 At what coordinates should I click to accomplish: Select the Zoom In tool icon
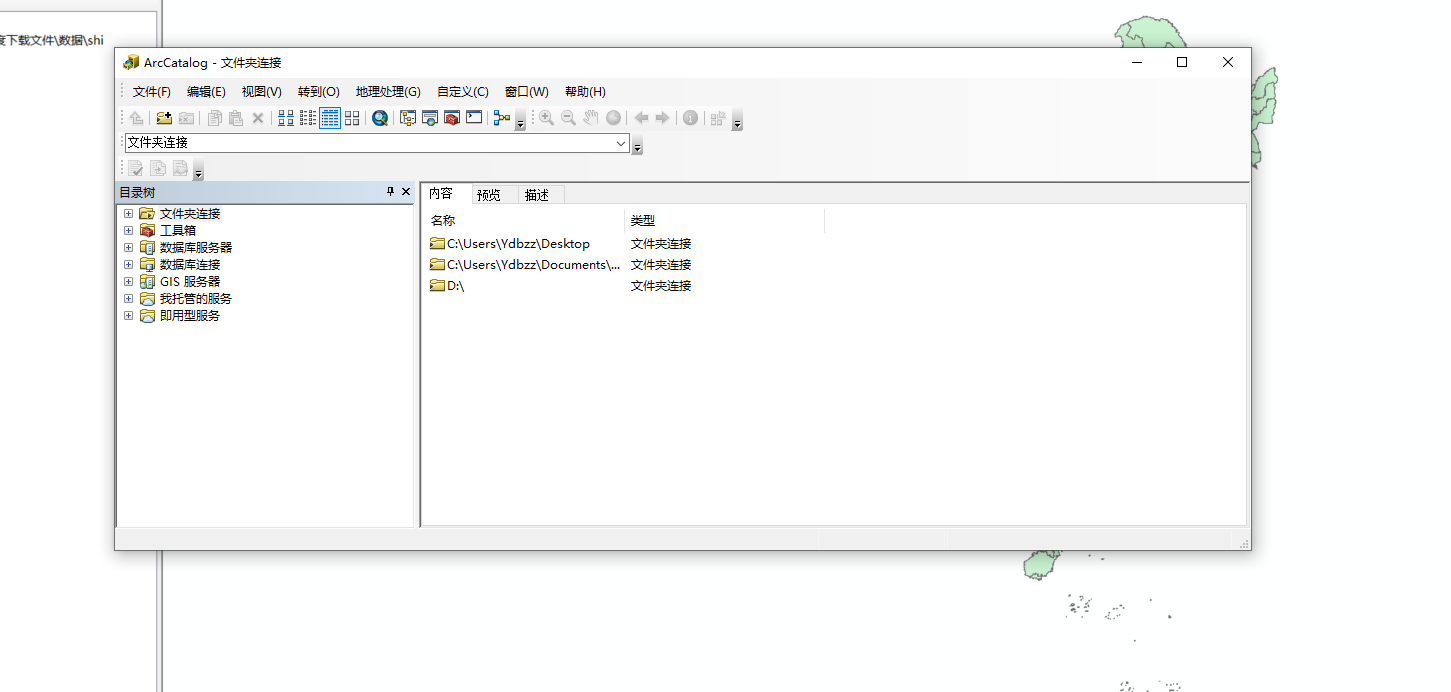click(545, 117)
